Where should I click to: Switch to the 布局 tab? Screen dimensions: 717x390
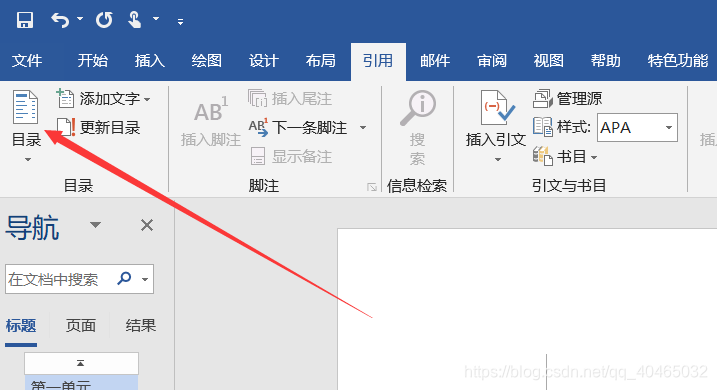pyautogui.click(x=321, y=60)
